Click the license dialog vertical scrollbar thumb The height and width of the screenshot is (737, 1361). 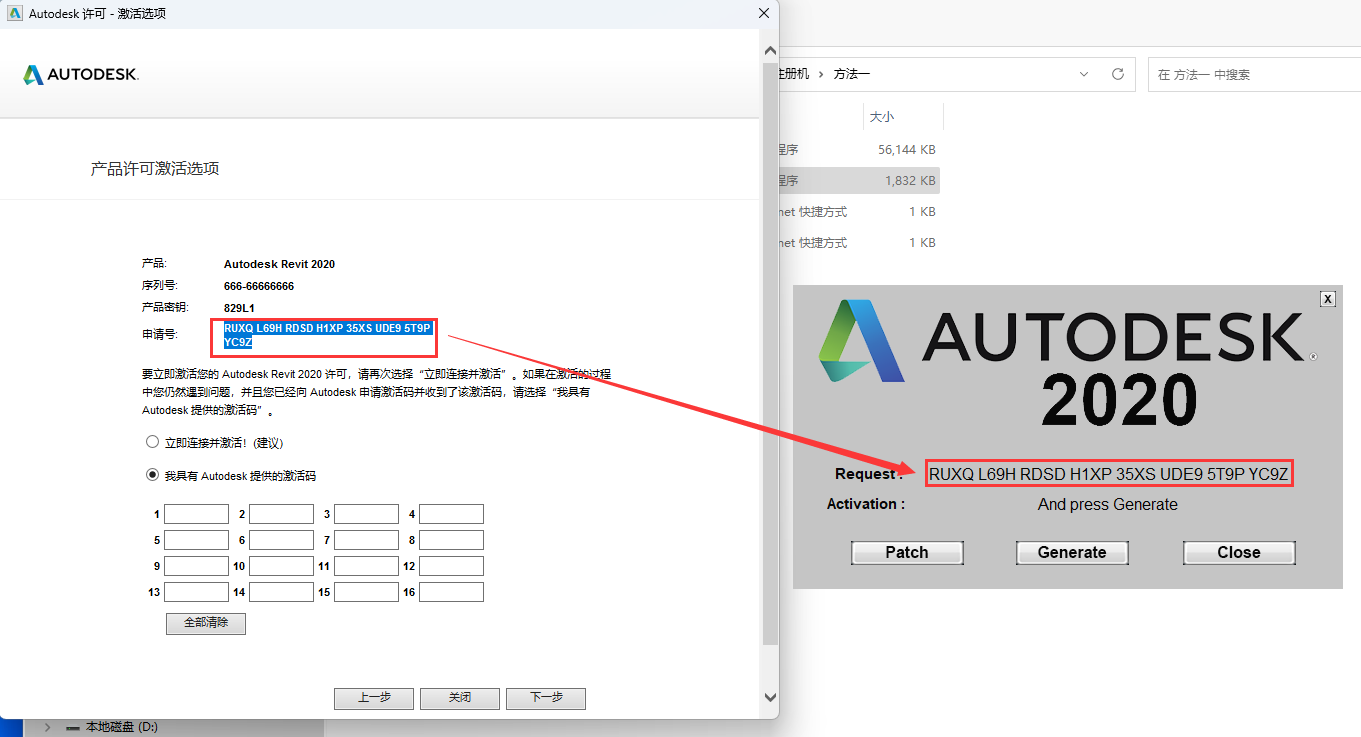[769, 352]
